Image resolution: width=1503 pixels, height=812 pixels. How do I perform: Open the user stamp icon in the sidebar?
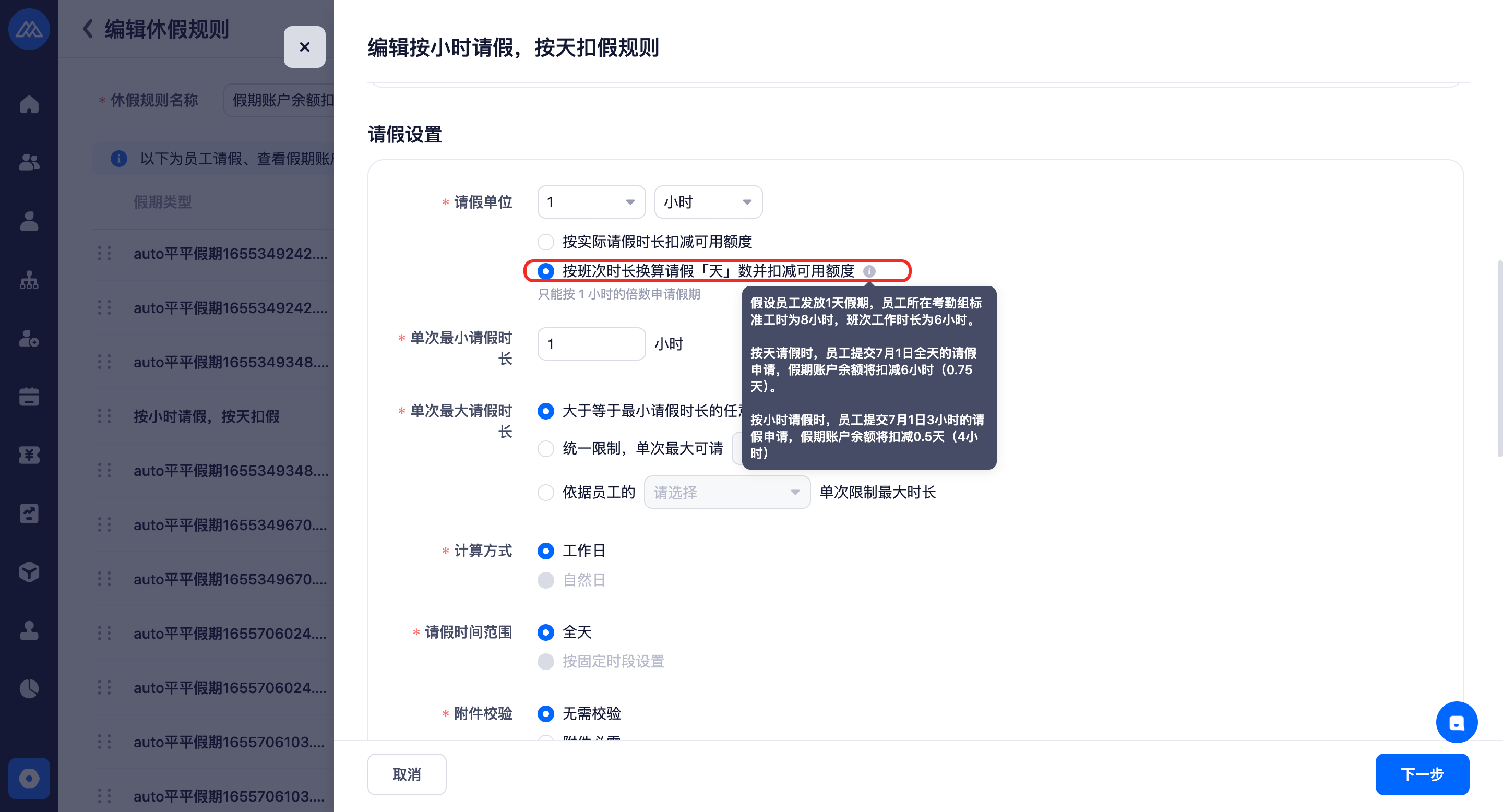point(29,630)
